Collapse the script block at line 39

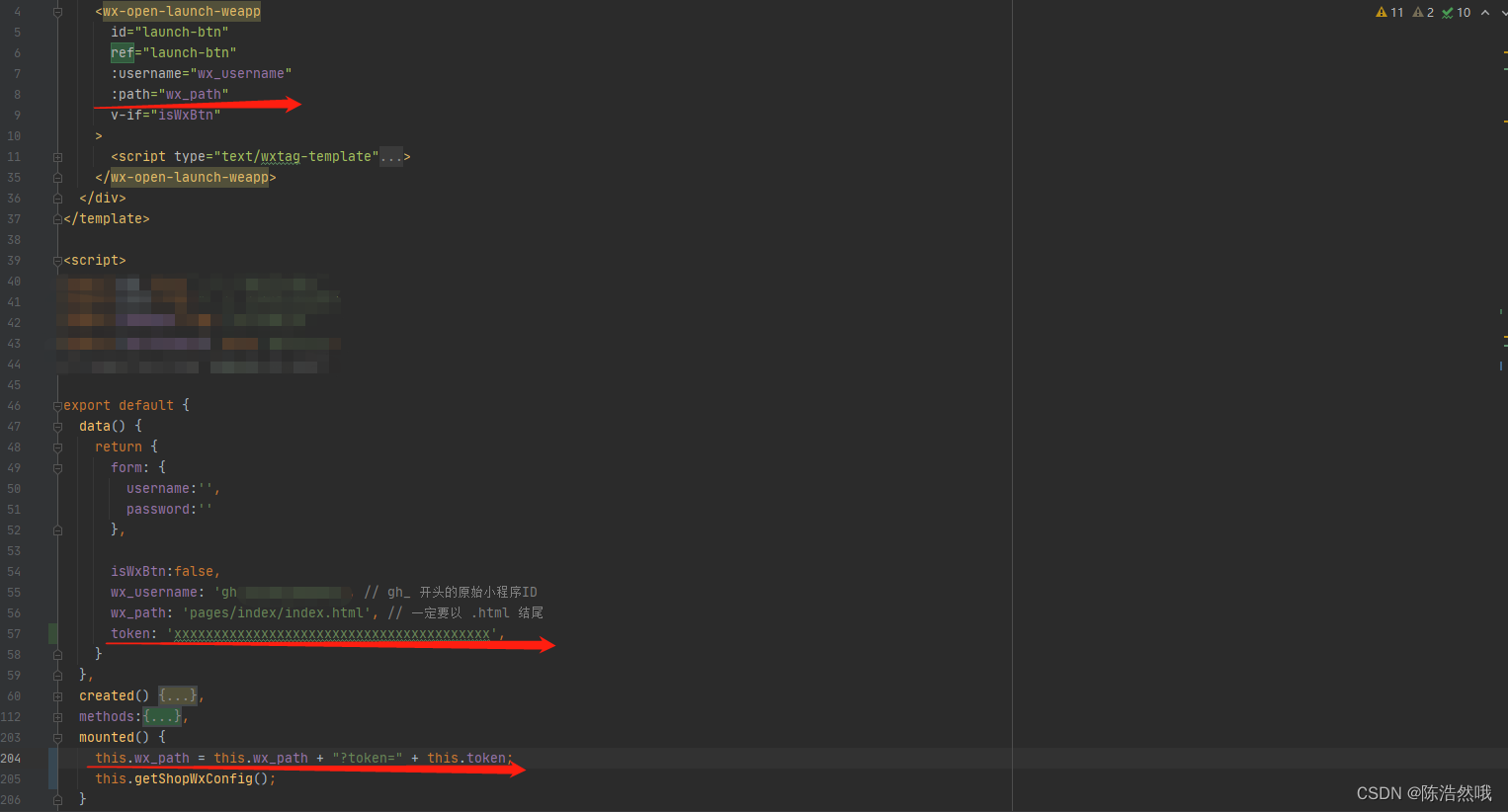click(x=57, y=261)
